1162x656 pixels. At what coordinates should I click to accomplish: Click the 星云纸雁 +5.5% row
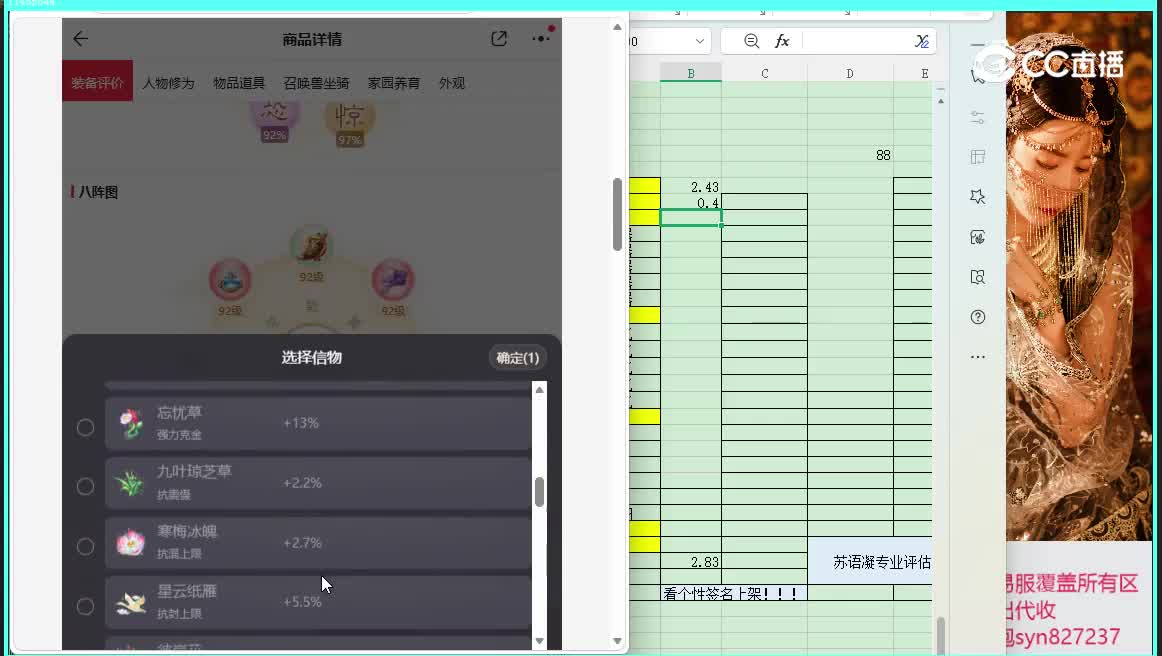(x=319, y=603)
